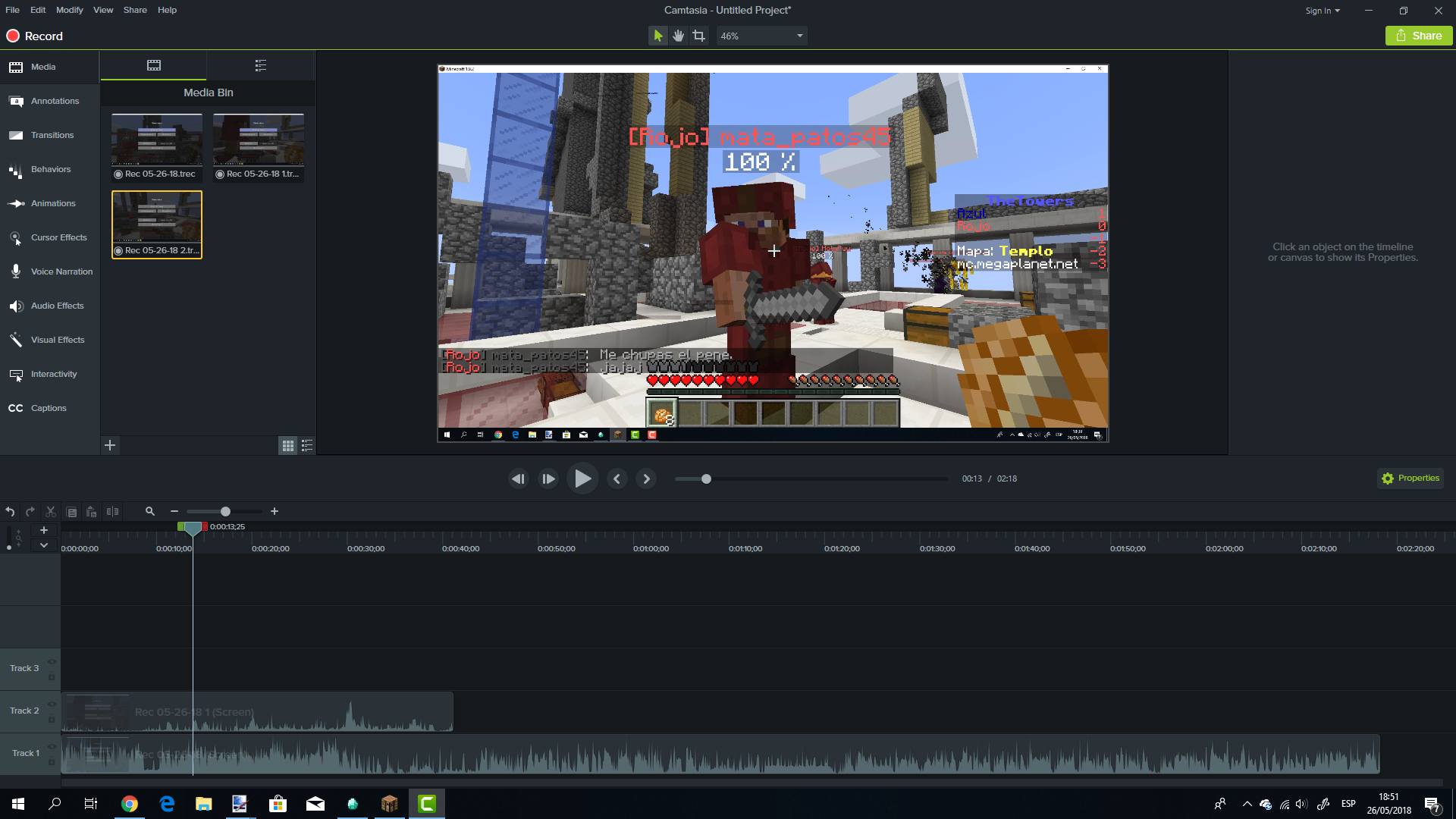Switch media bin to thumbnail grid view
Screen dimensions: 1456x819
(x=288, y=446)
